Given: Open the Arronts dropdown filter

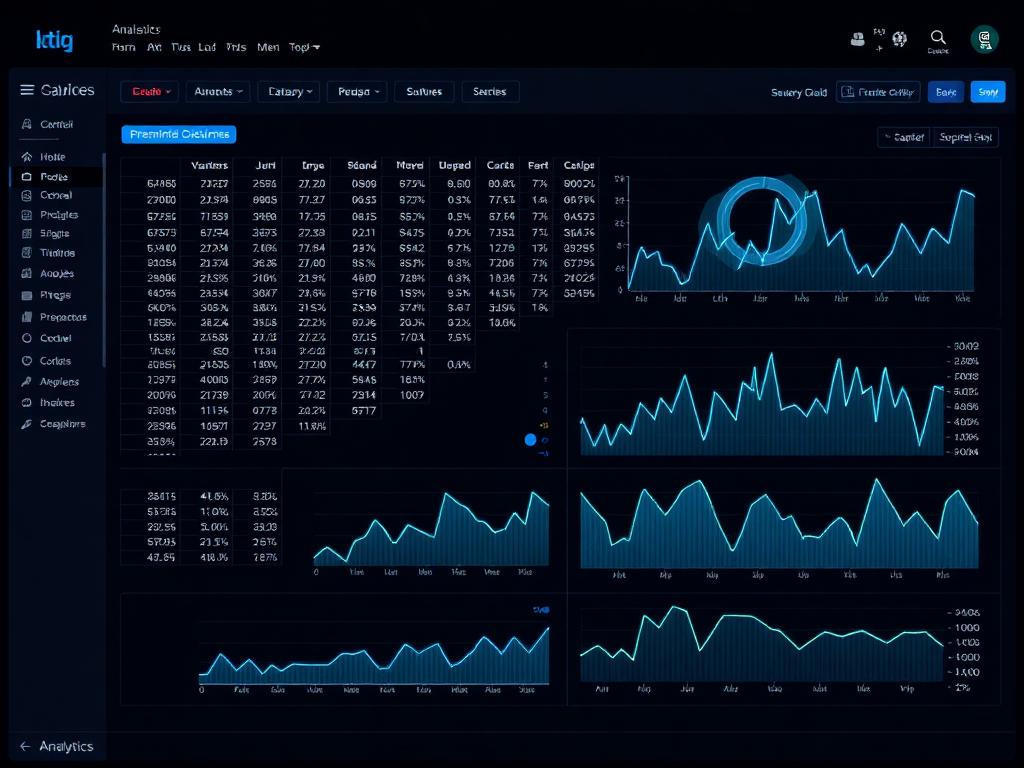Looking at the screenshot, I should coord(218,91).
